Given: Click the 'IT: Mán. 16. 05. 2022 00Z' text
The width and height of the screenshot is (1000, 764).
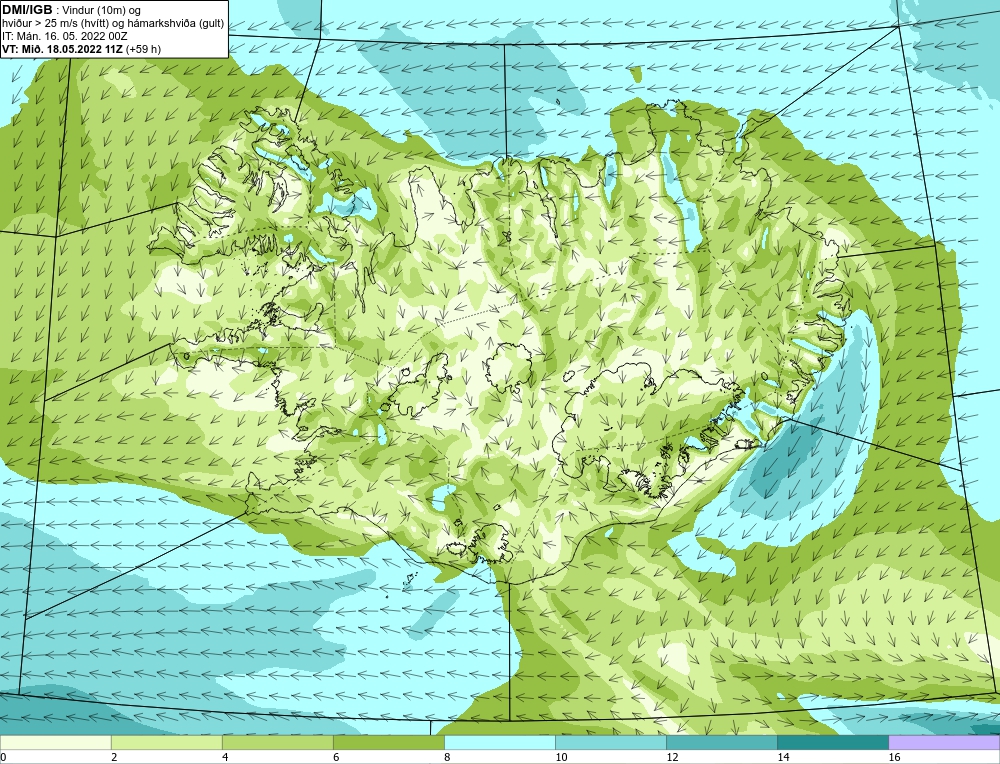Looking at the screenshot, I should (x=64, y=36).
